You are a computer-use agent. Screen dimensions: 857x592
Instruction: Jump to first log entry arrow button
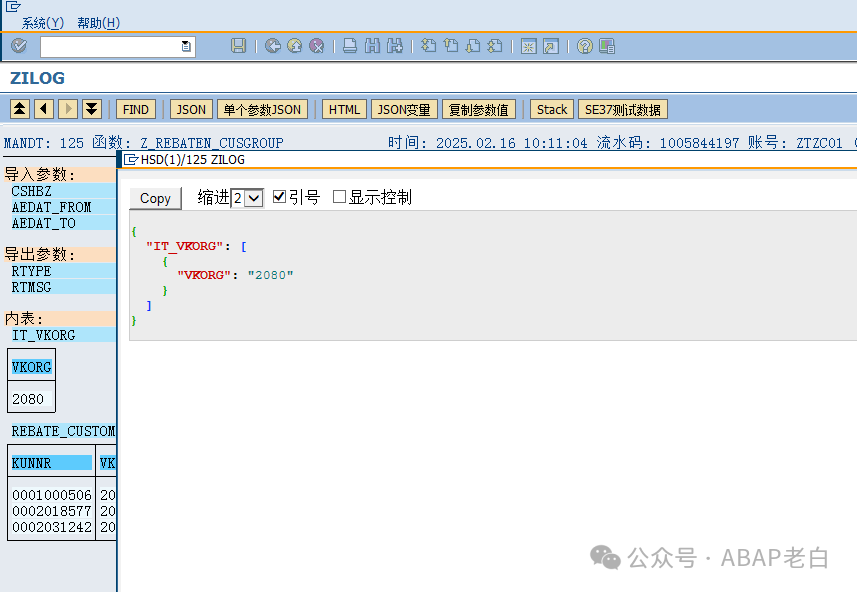(x=20, y=109)
